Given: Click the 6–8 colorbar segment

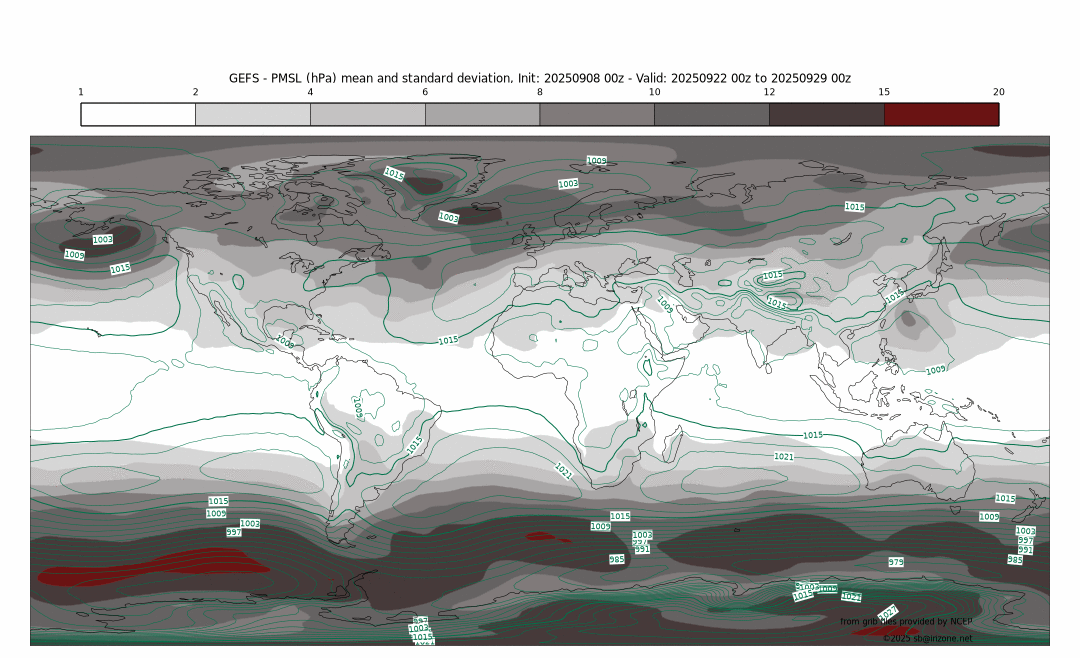Looking at the screenshot, I should [x=482, y=114].
